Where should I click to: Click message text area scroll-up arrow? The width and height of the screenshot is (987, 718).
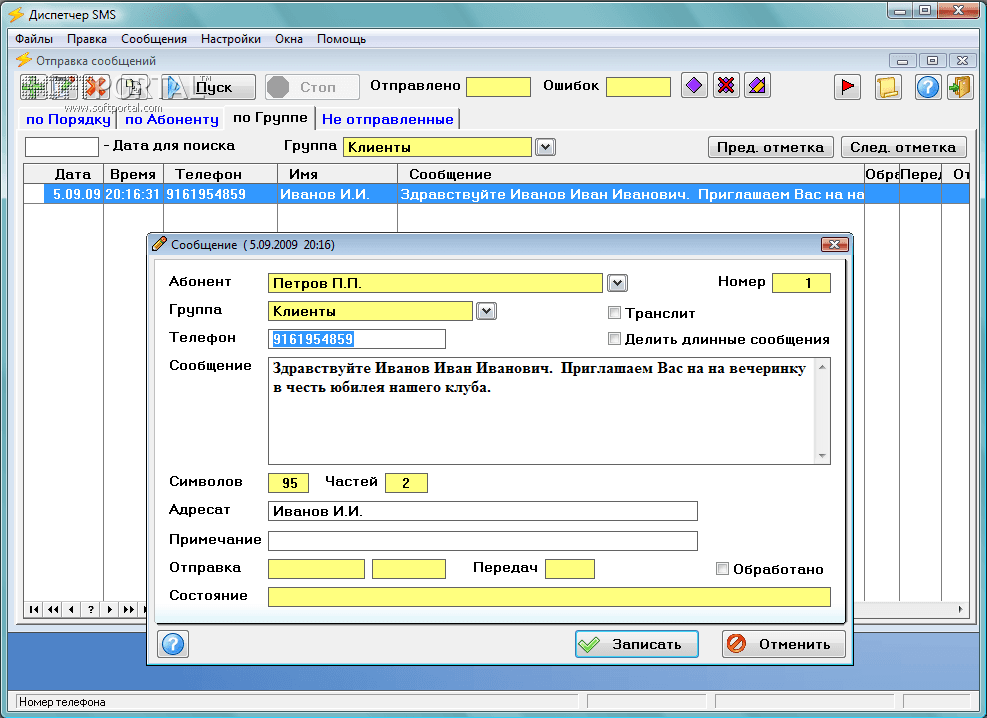click(822, 367)
